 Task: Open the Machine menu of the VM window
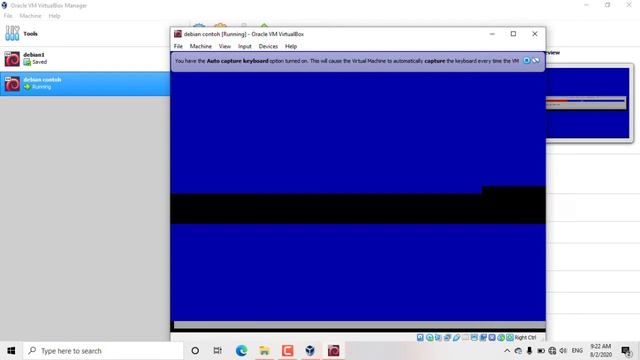(200, 46)
